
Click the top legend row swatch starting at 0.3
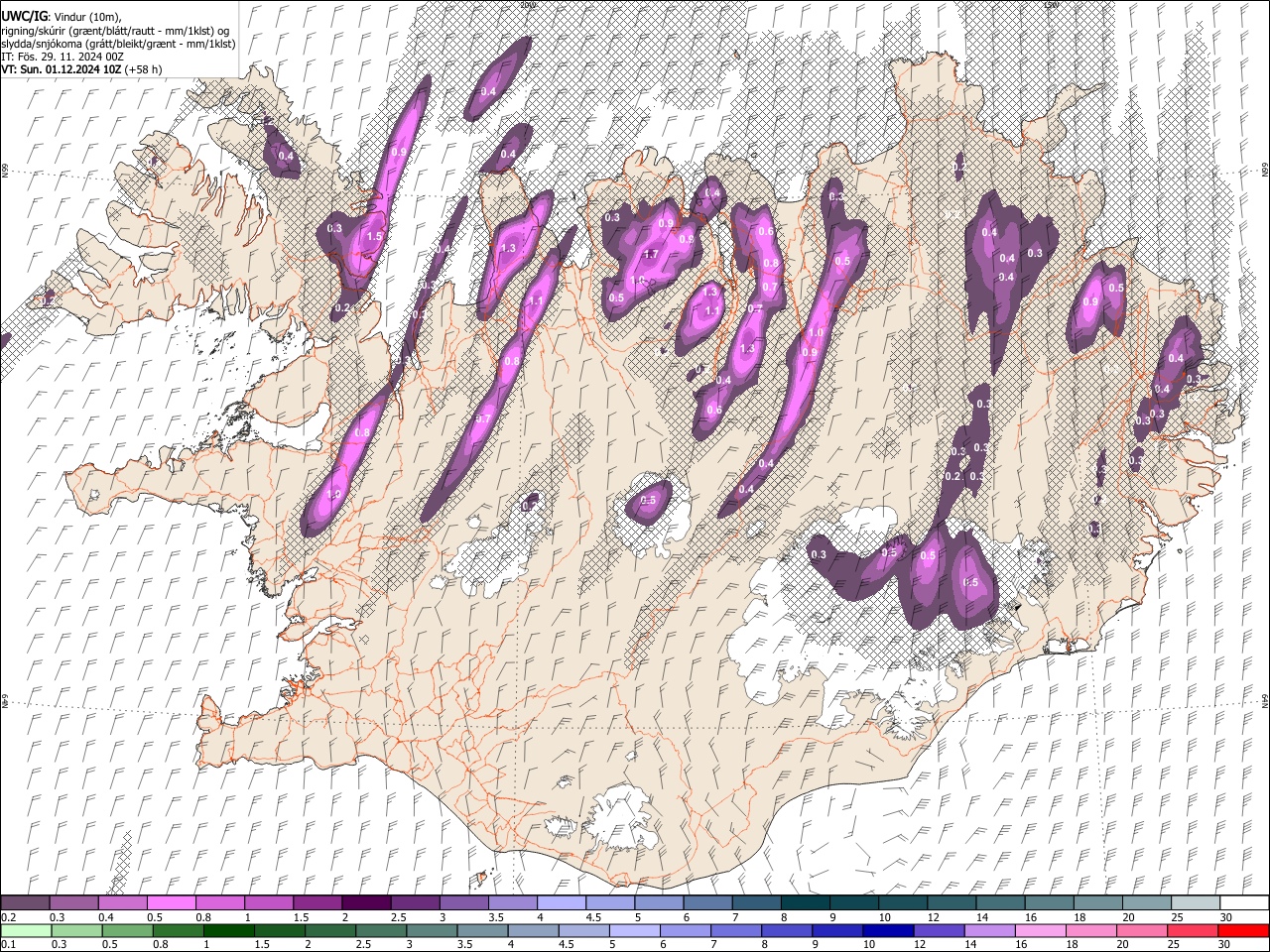[73, 902]
